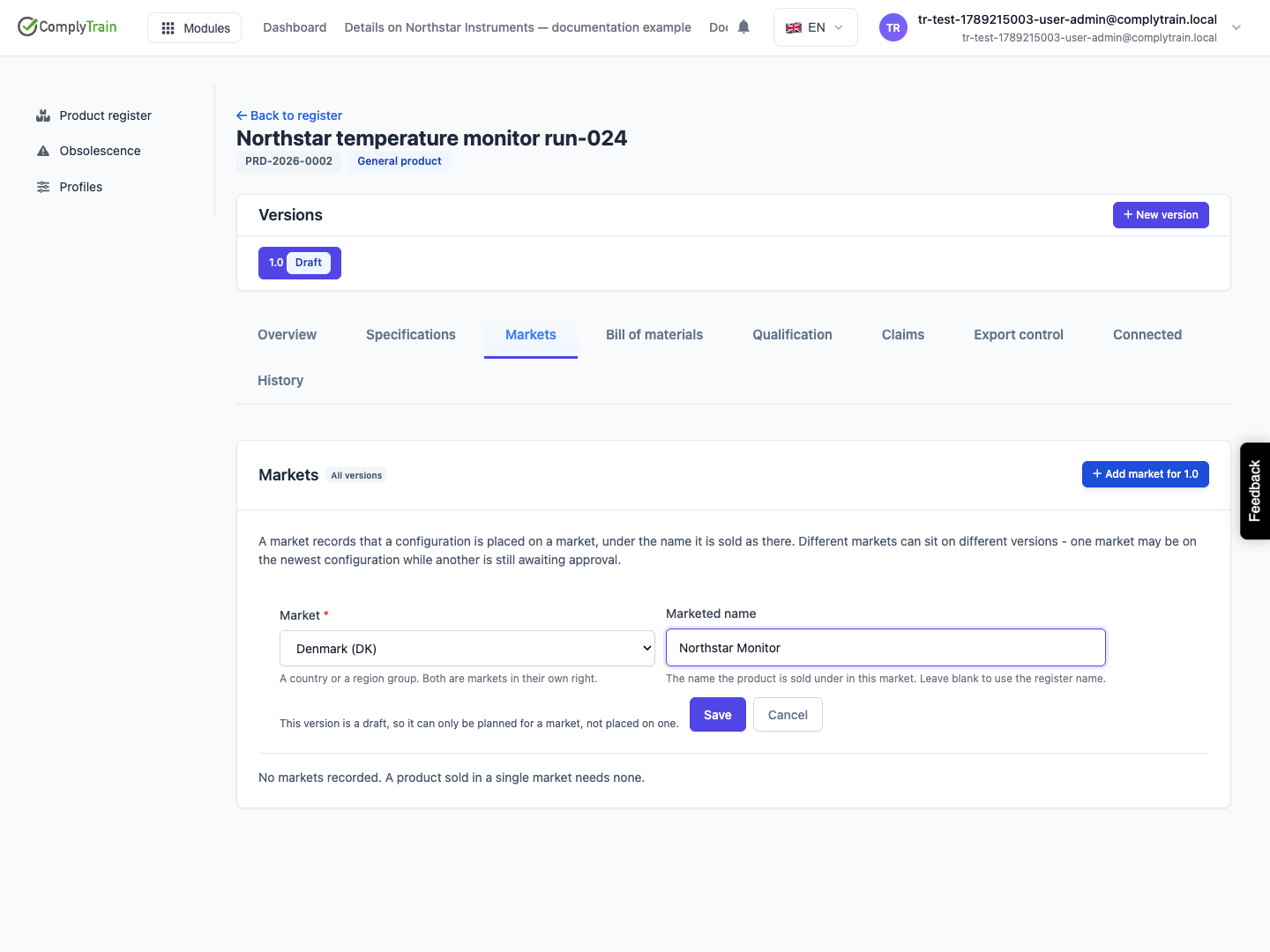Open the Feedback side tab
Screen dimensions: 1270x952
click(x=1255, y=491)
